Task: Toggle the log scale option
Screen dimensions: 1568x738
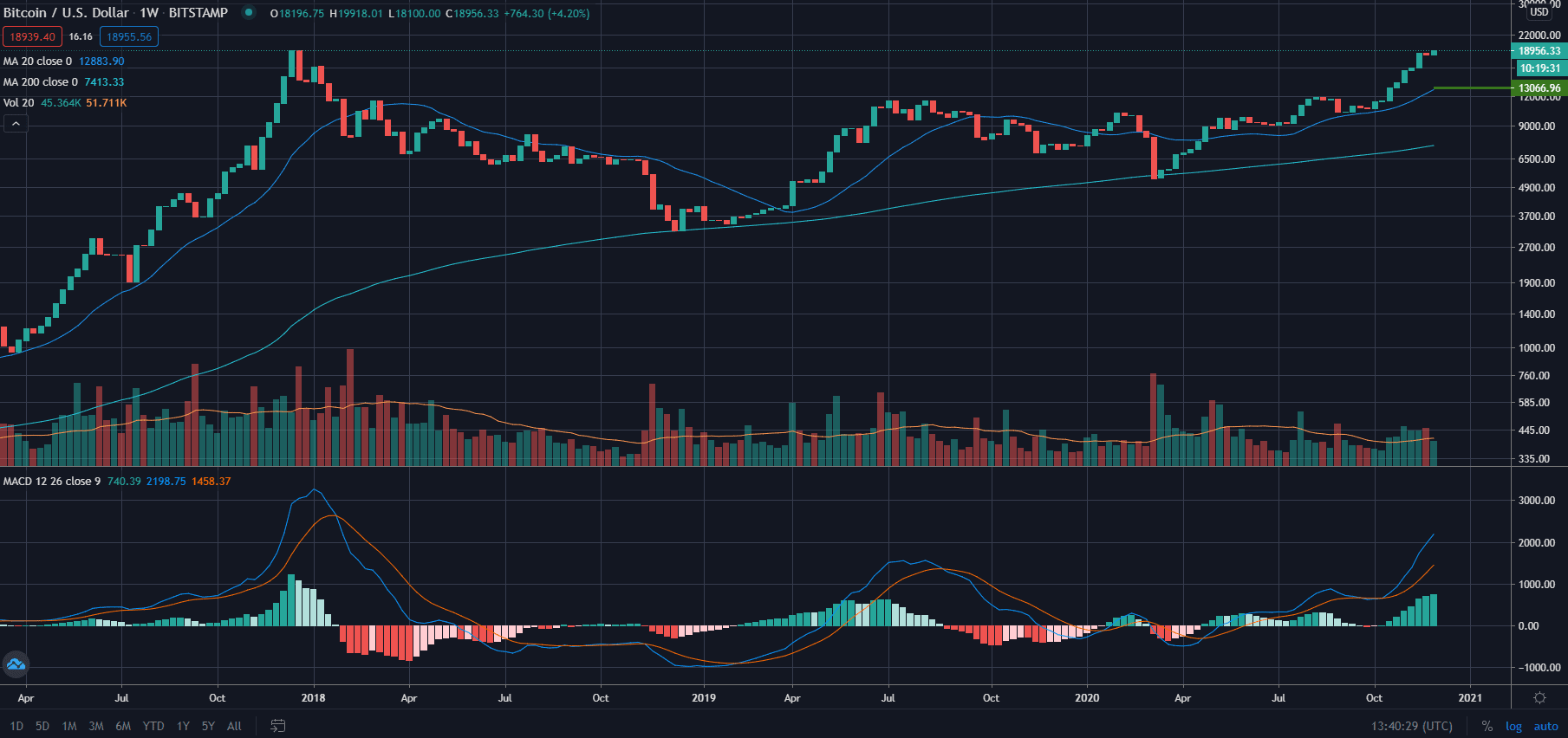Action: pyautogui.click(x=1513, y=726)
